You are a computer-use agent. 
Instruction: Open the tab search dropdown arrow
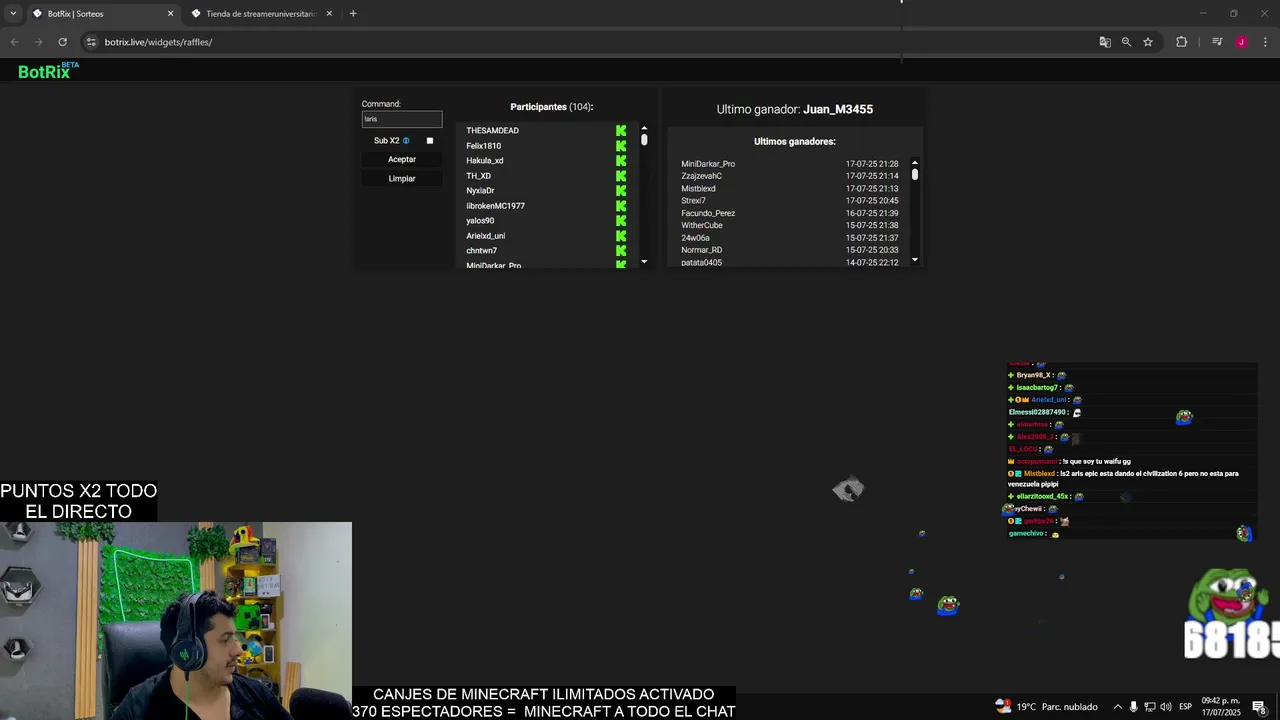click(x=13, y=14)
